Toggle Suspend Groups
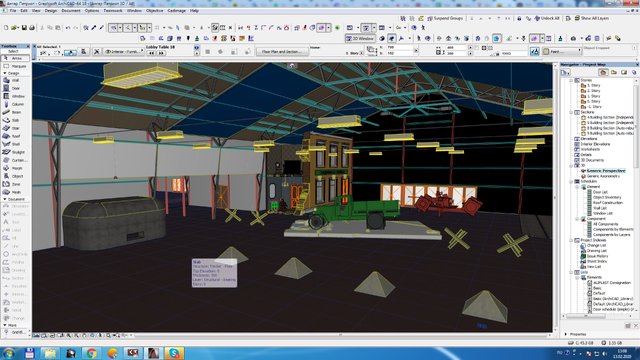The width and height of the screenshot is (640, 360). pos(445,18)
